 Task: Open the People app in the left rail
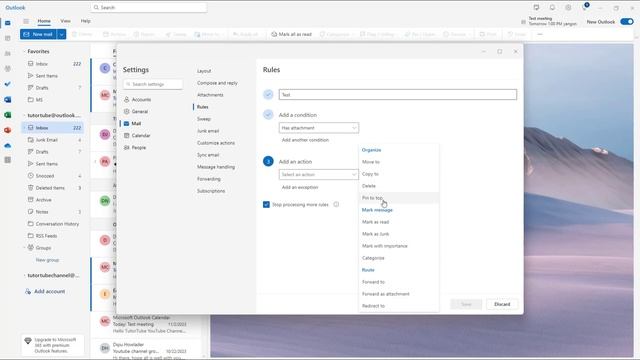pyautogui.click(x=8, y=53)
